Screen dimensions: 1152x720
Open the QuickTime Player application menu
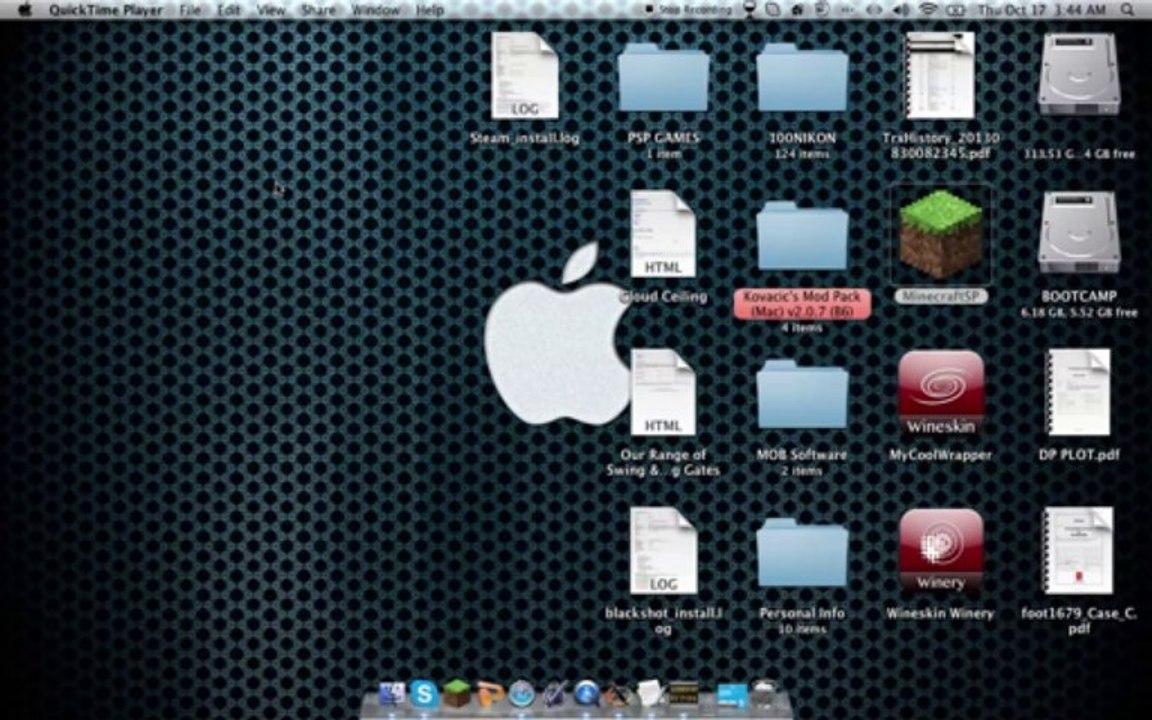click(106, 10)
